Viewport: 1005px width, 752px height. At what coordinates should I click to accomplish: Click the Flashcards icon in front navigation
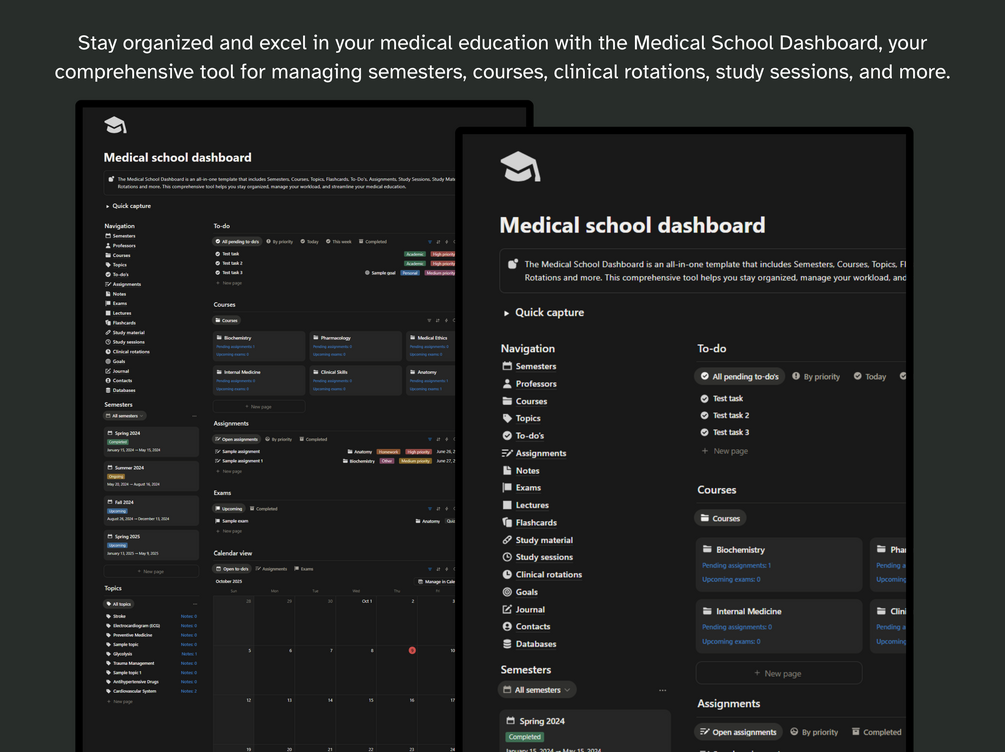[x=507, y=522]
